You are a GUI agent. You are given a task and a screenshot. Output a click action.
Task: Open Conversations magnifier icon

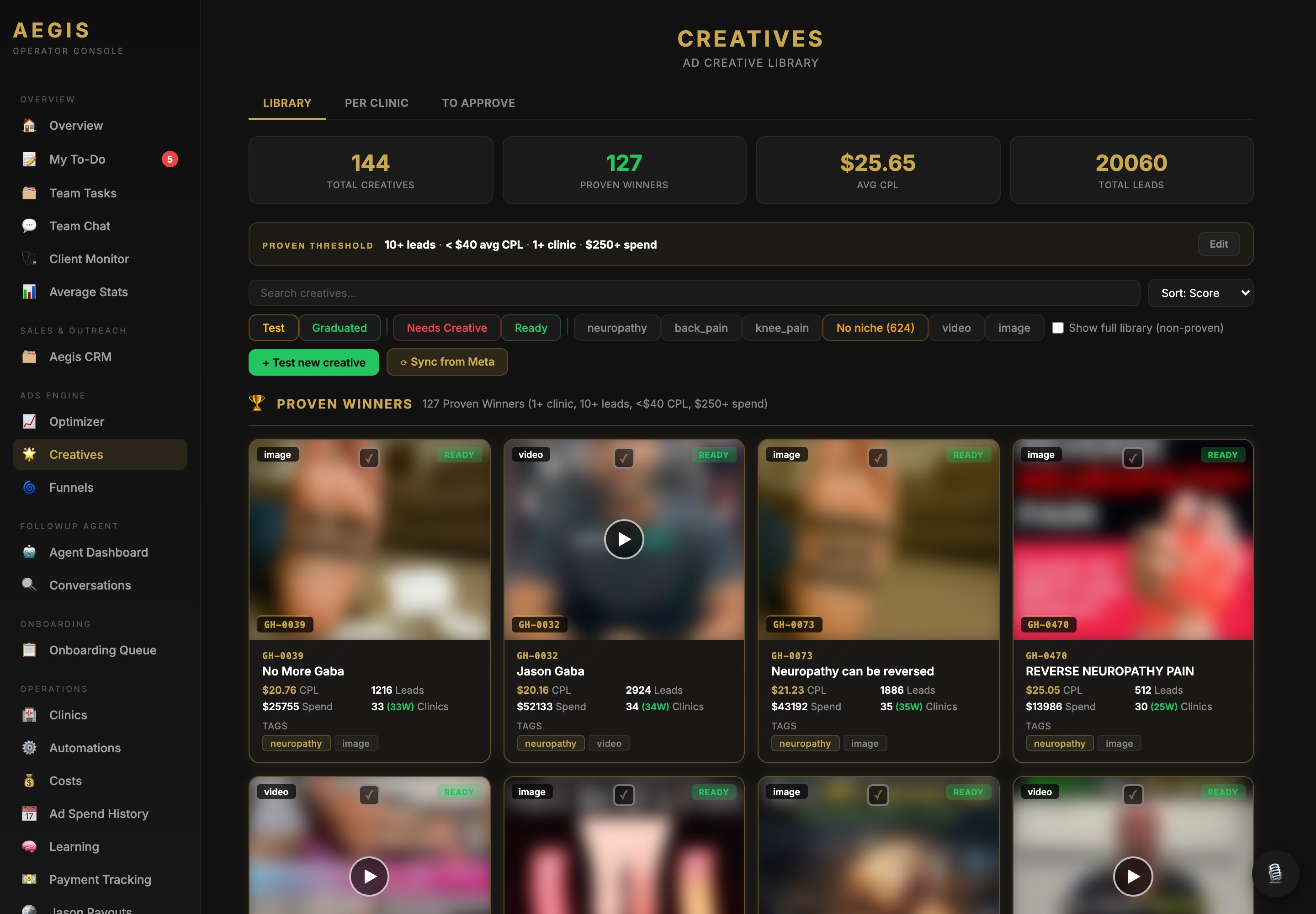coord(29,585)
